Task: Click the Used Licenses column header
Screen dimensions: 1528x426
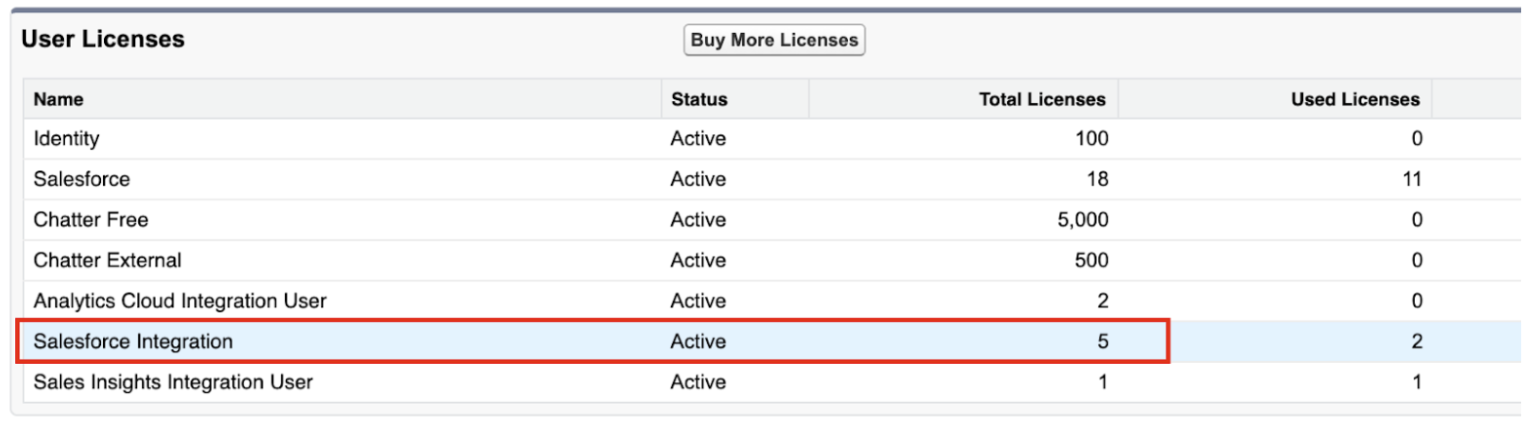Action: coord(1355,99)
